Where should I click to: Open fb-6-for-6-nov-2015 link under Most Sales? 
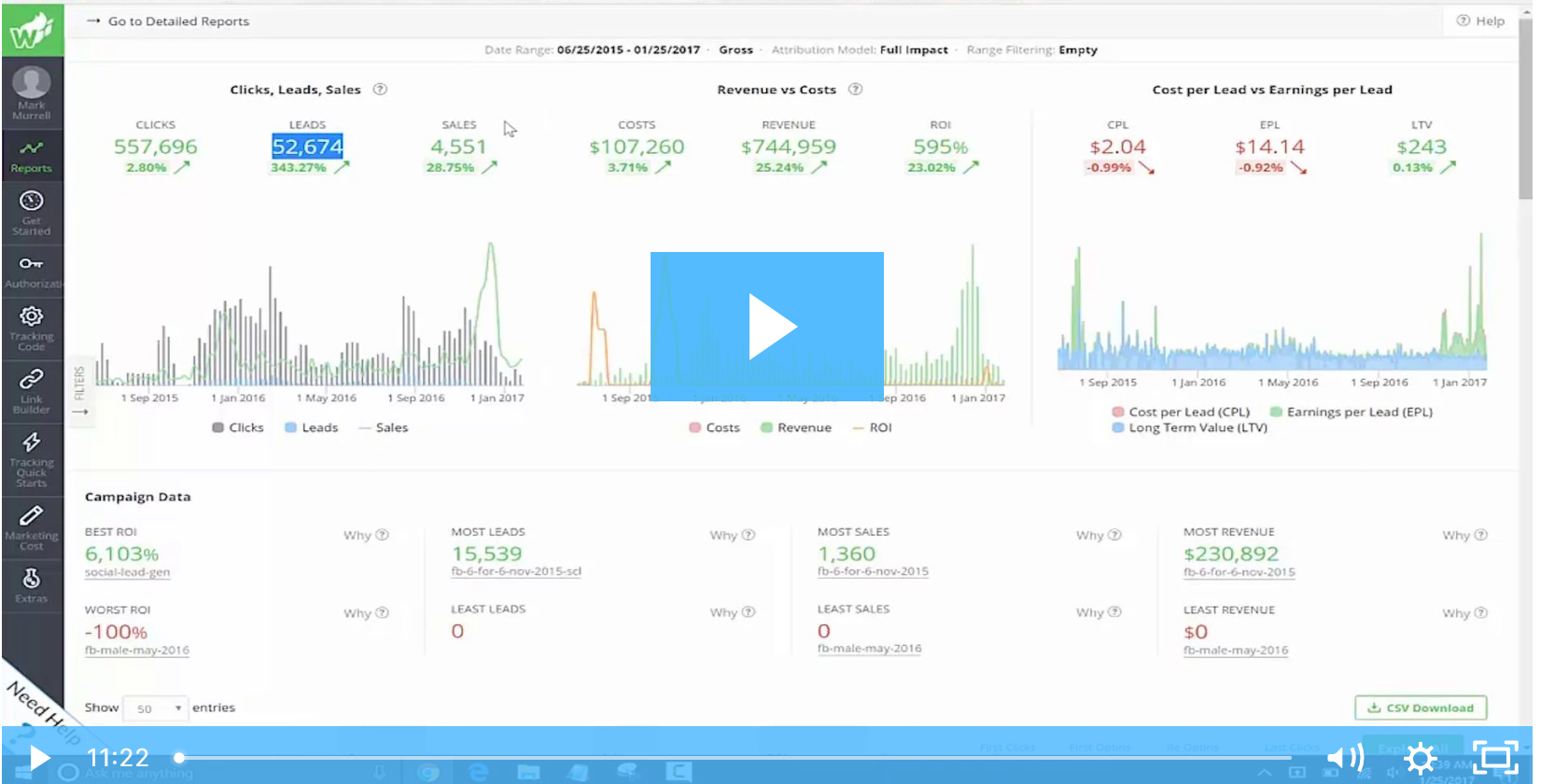click(874, 571)
